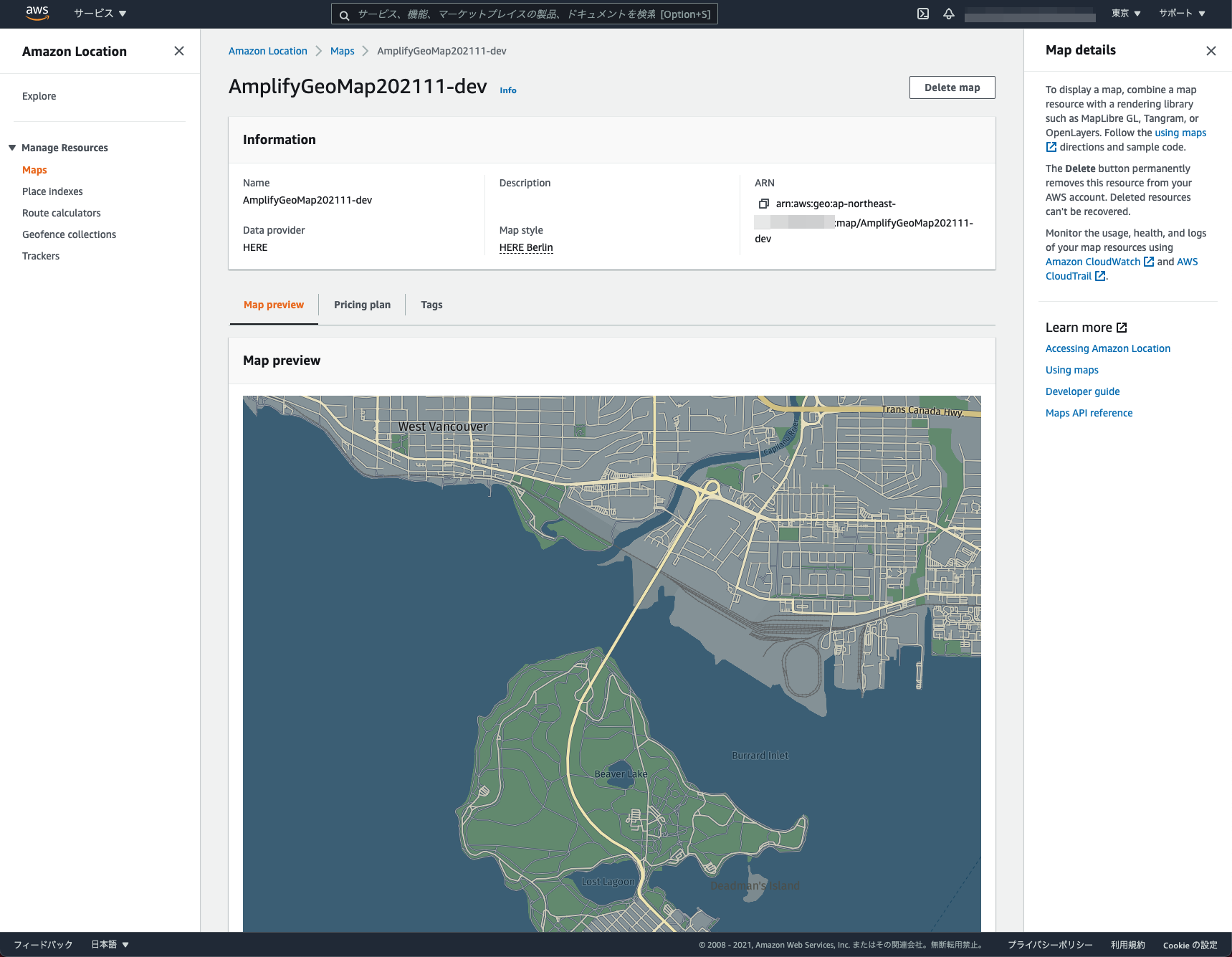Click the Learn more external link icon
1232x957 pixels.
(x=1122, y=328)
